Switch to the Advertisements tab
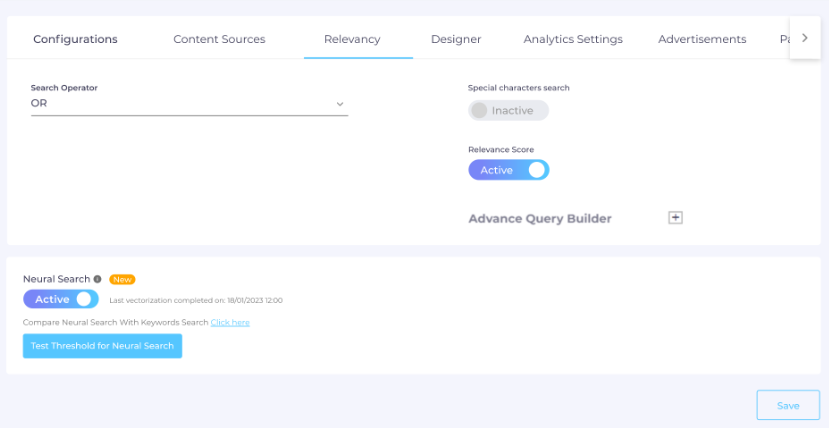829x428 pixels. click(702, 39)
